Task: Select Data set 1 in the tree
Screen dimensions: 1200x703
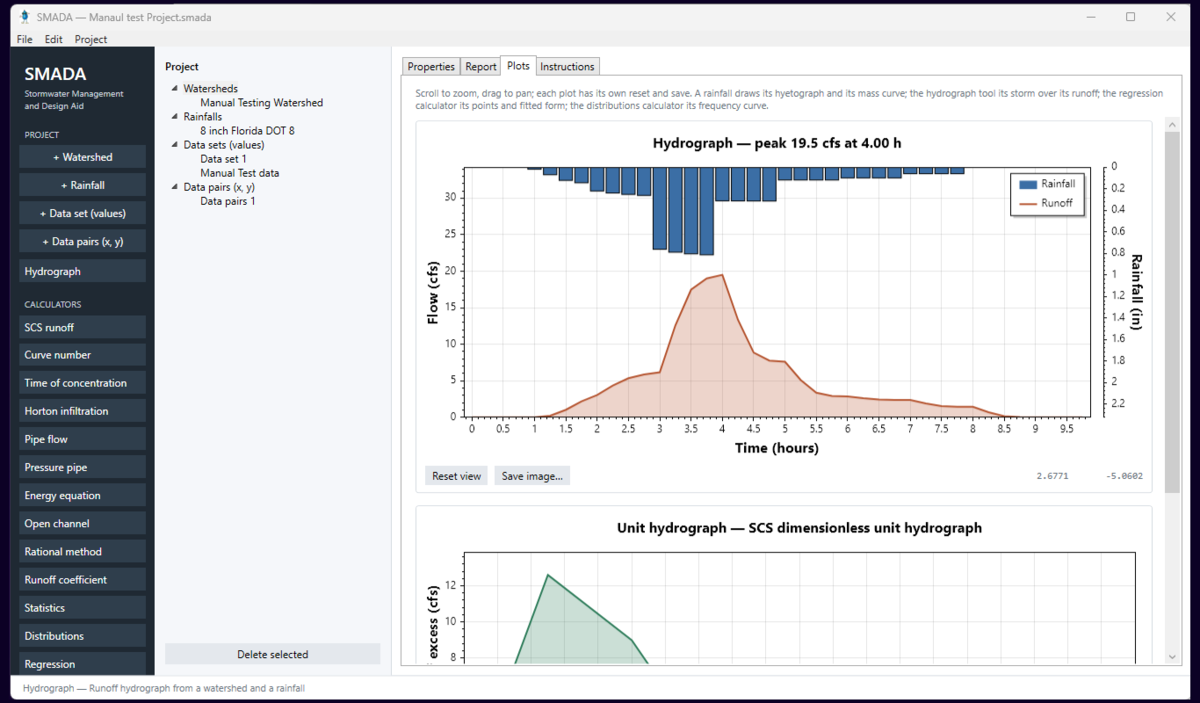Action: (223, 159)
